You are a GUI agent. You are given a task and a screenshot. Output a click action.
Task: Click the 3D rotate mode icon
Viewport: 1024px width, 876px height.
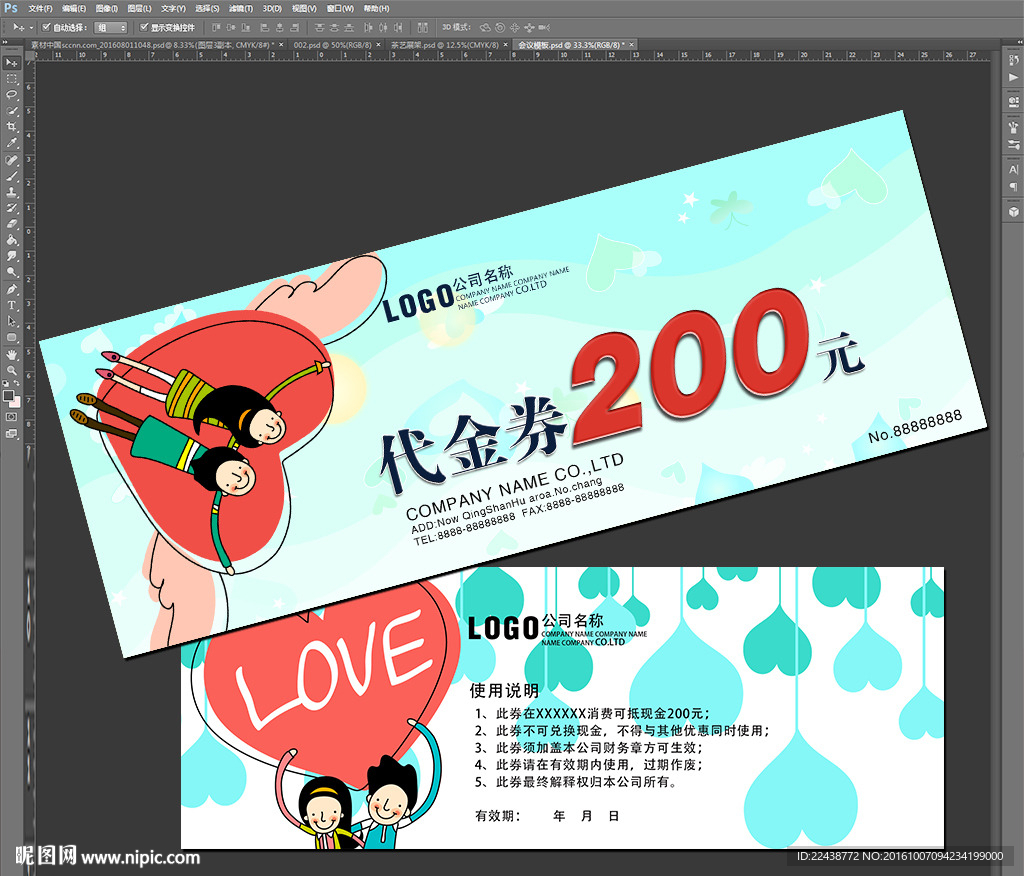485,27
